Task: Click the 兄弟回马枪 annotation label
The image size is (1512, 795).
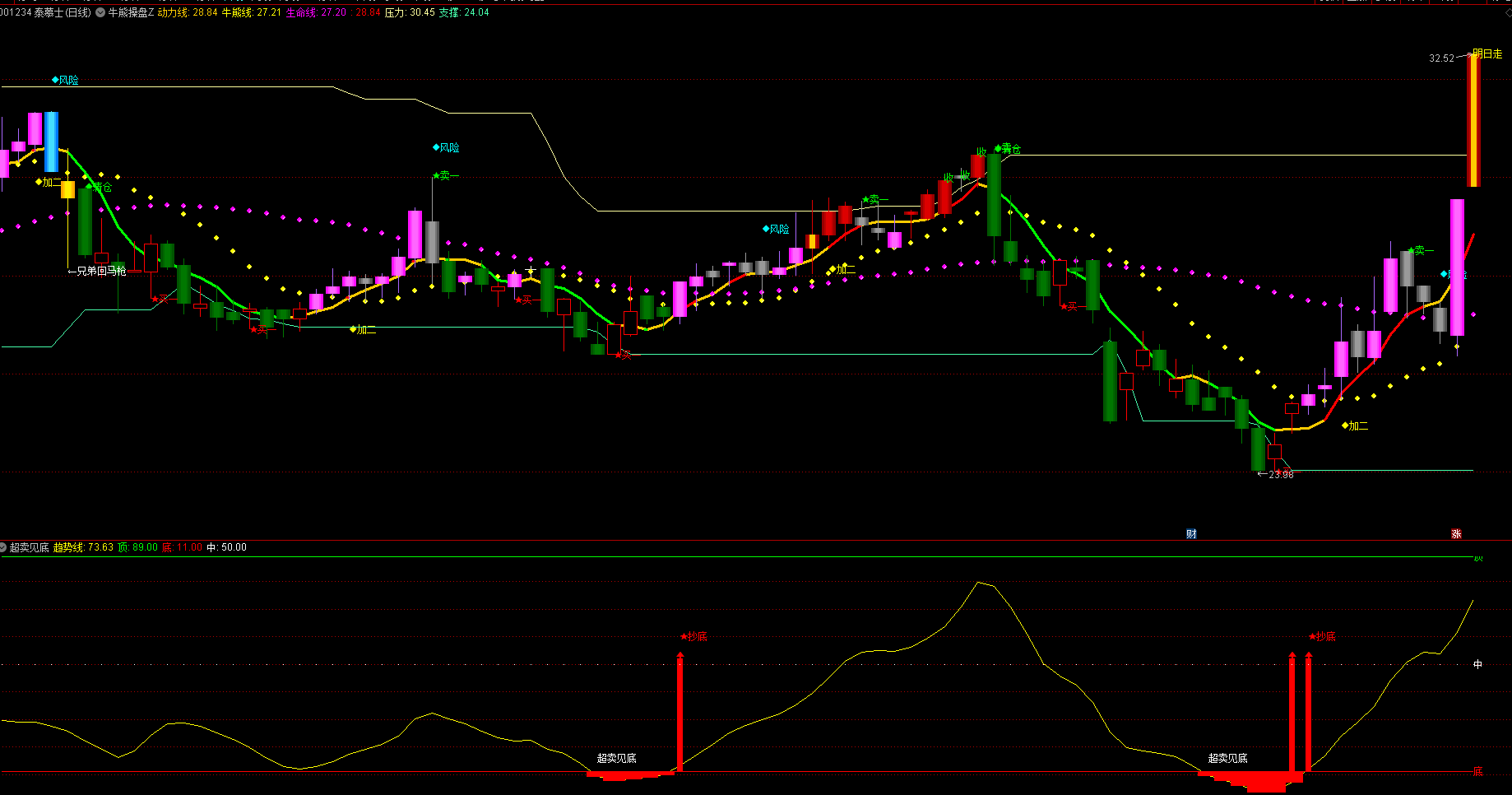Action: 97,271
